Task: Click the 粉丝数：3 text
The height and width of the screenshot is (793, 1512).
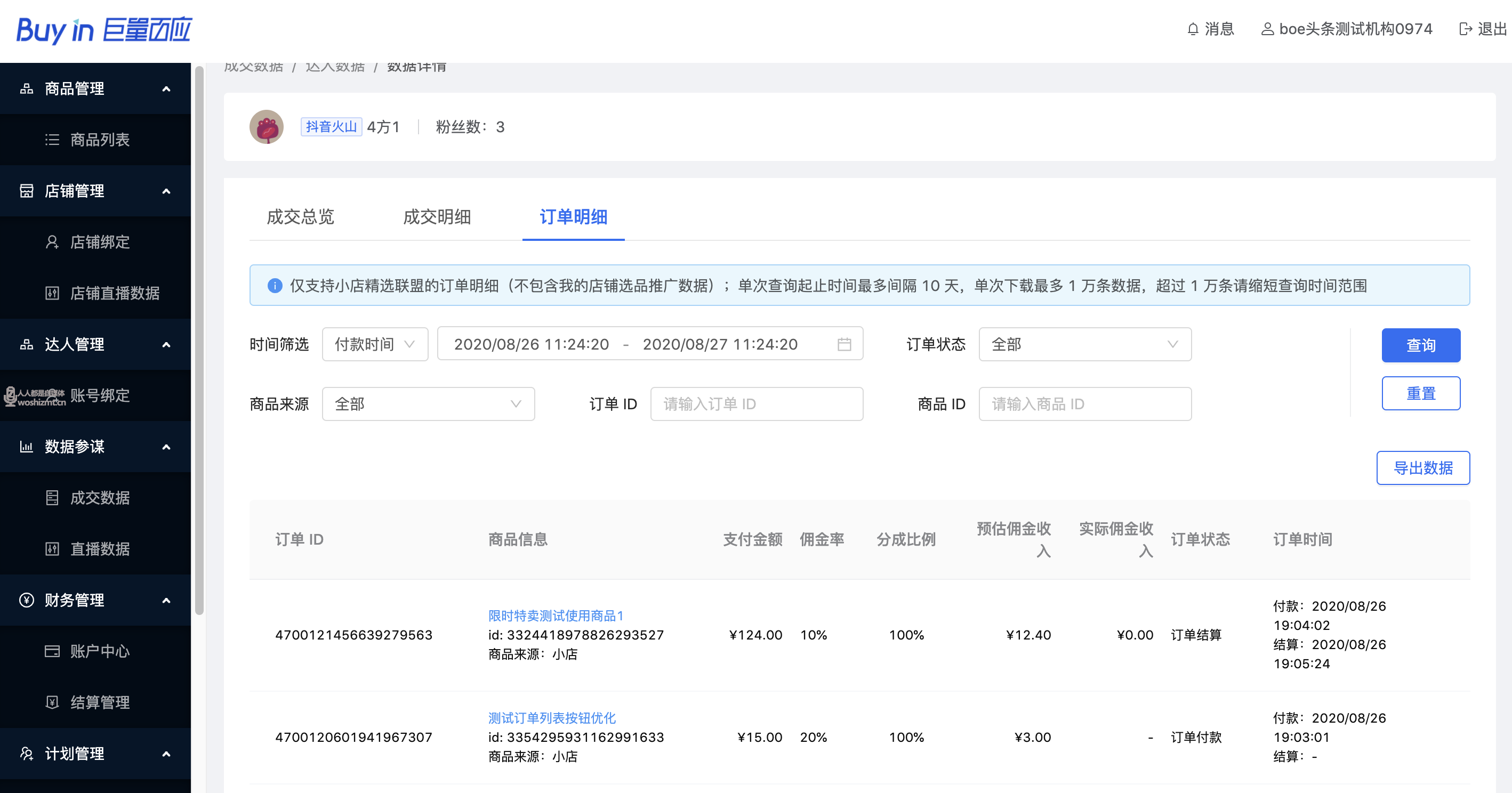Action: click(470, 127)
